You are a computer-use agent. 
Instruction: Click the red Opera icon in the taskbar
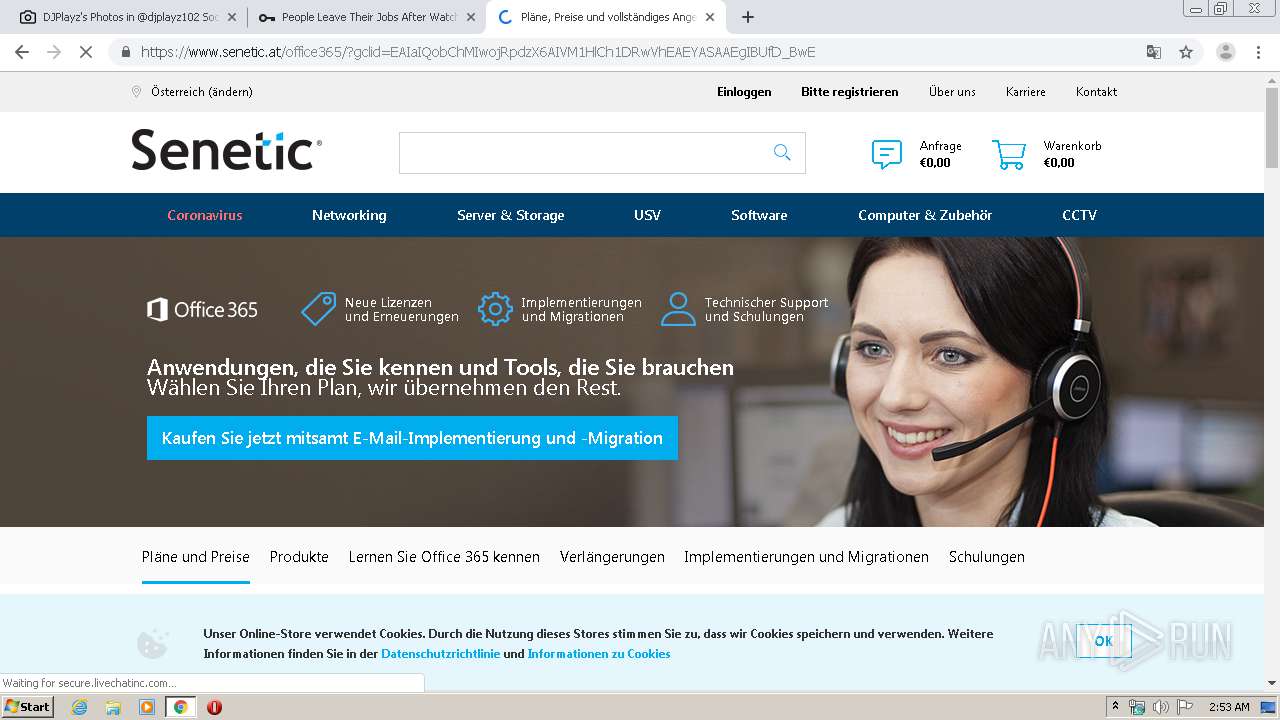click(214, 707)
